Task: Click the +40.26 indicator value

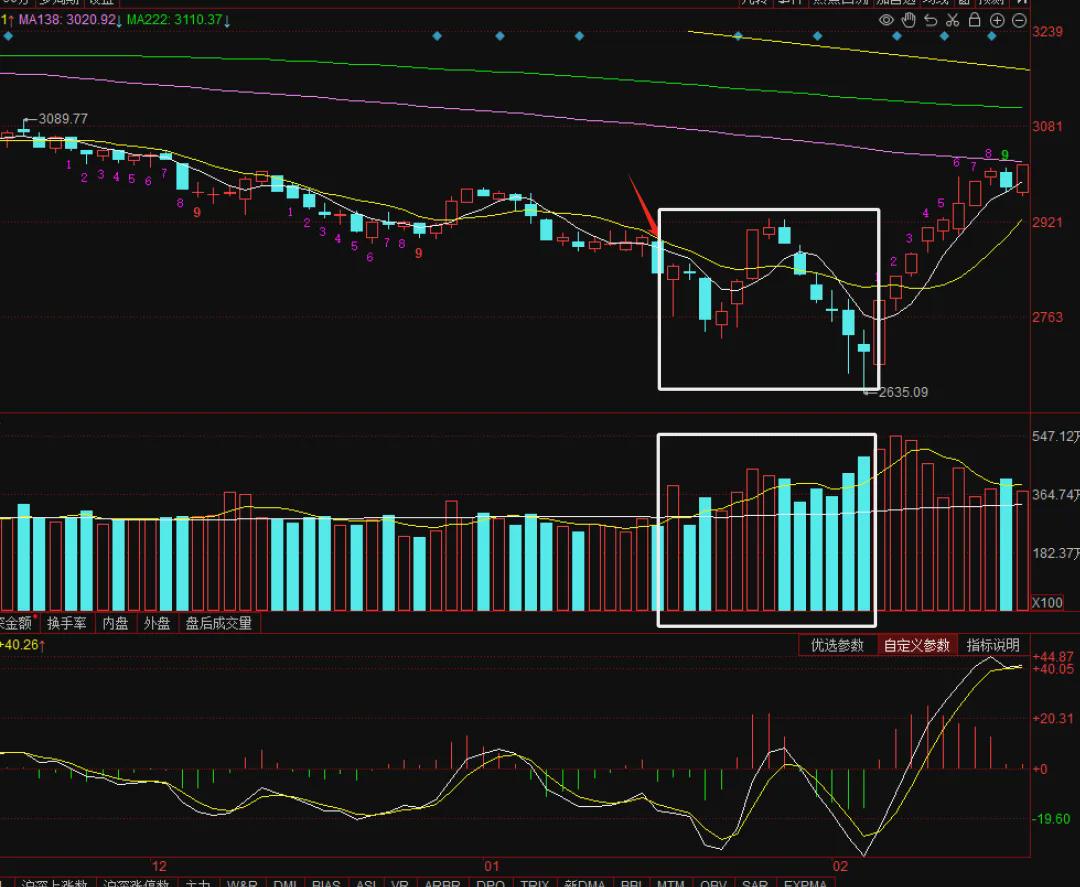Action: 21,645
